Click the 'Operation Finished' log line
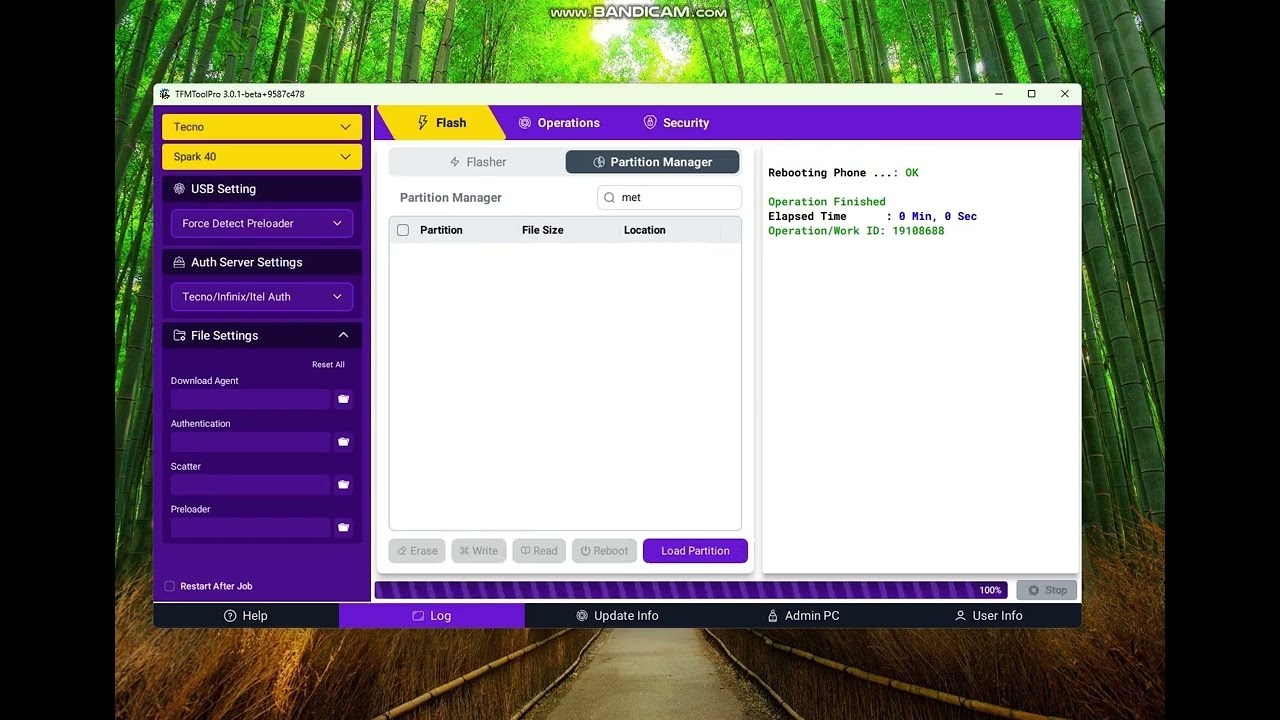Screen dimensions: 1280x720 point(827,202)
